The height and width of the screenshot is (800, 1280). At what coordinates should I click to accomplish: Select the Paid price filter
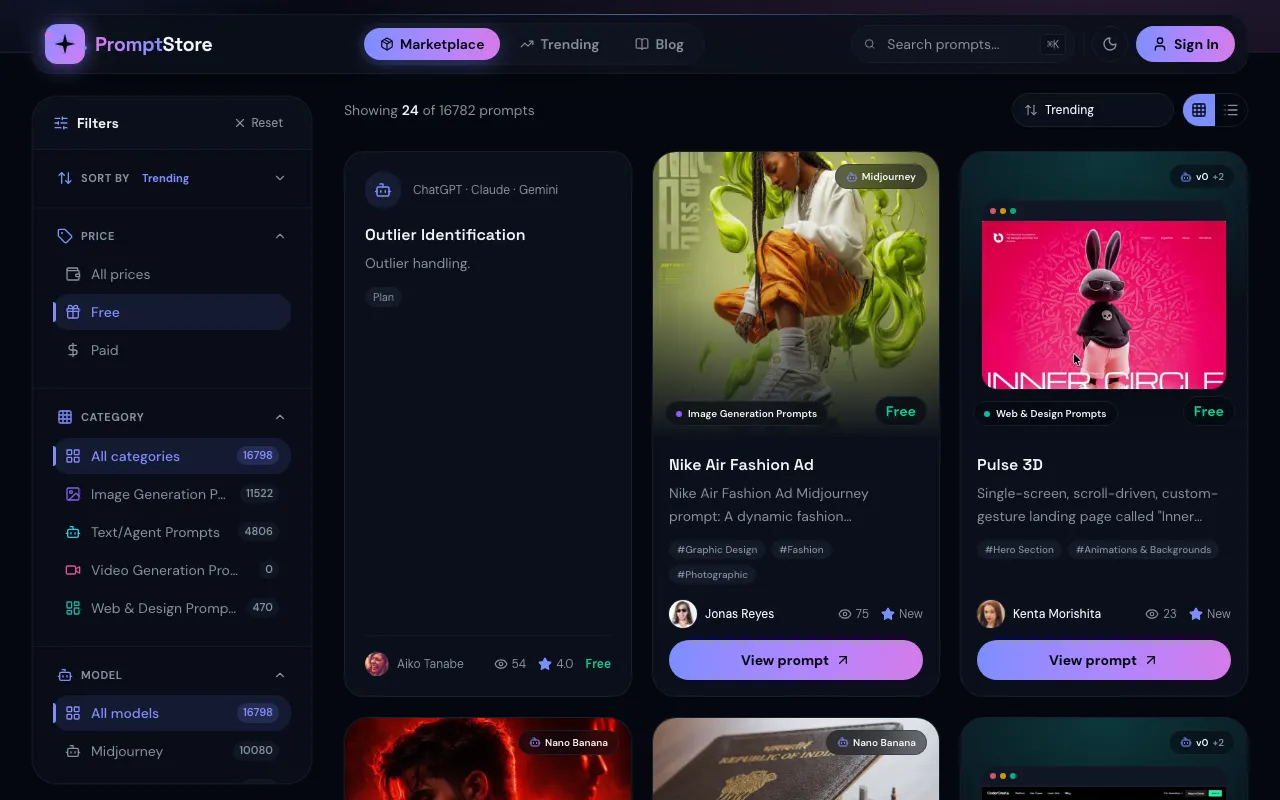click(x=172, y=350)
